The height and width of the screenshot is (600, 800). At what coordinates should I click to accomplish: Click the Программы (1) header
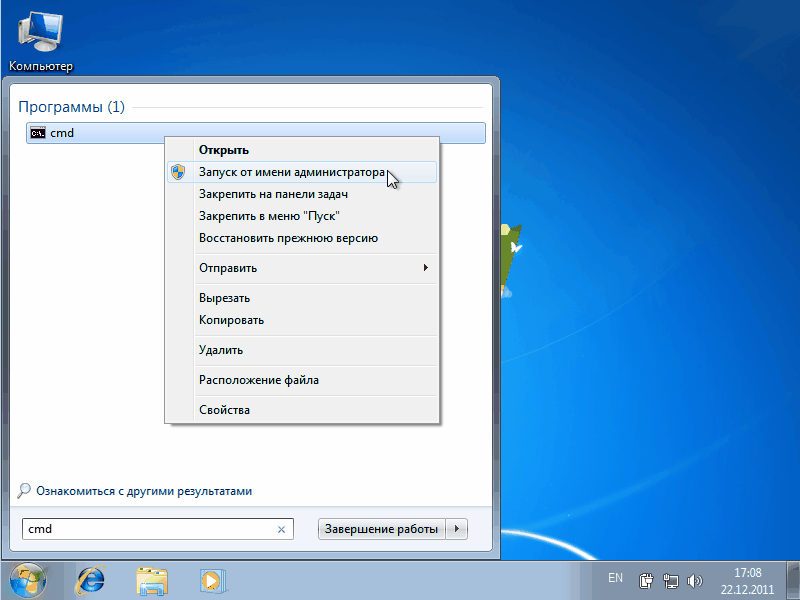click(71, 107)
